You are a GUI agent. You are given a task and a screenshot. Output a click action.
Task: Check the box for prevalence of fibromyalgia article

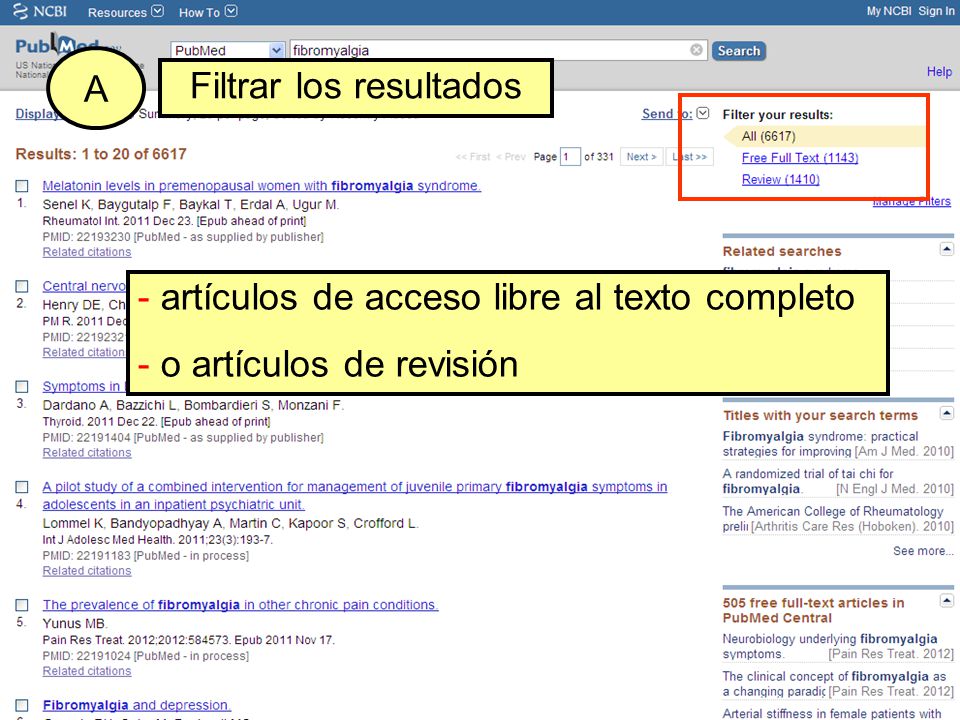22,605
